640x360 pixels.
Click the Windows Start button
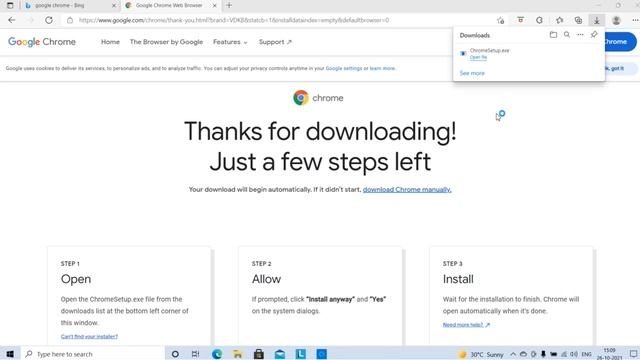[x=10, y=354]
